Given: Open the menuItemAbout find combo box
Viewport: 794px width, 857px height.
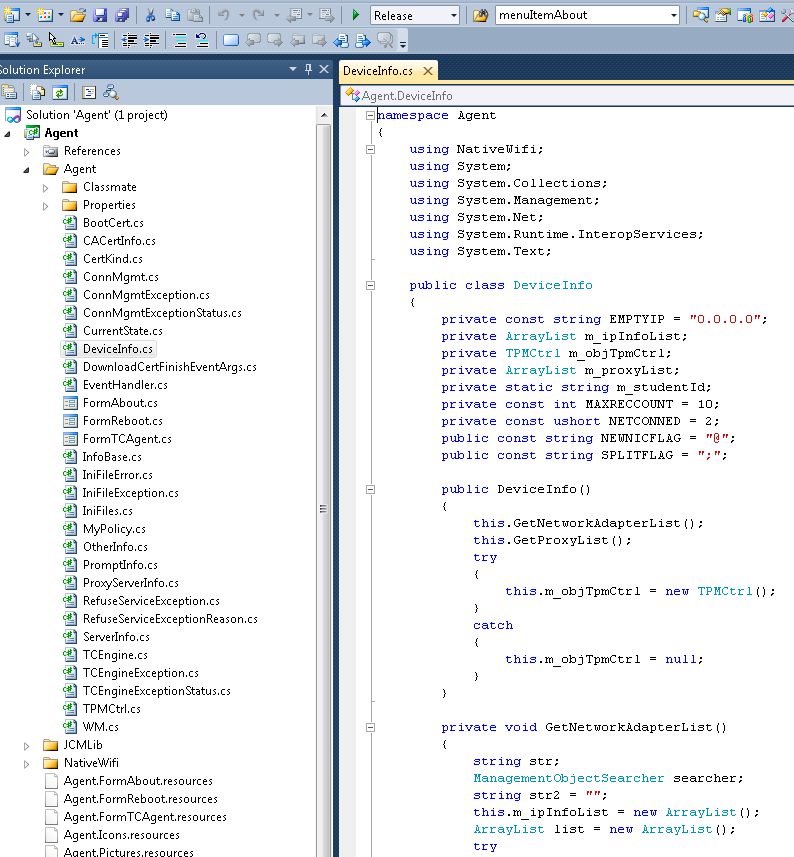Looking at the screenshot, I should 587,15.
